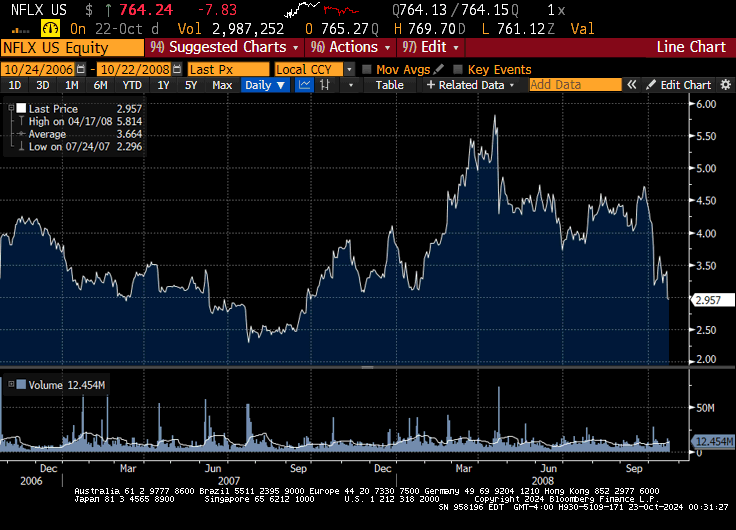Click the Last Price white legend swatch
Screen dimensions: 736x530
point(21,108)
